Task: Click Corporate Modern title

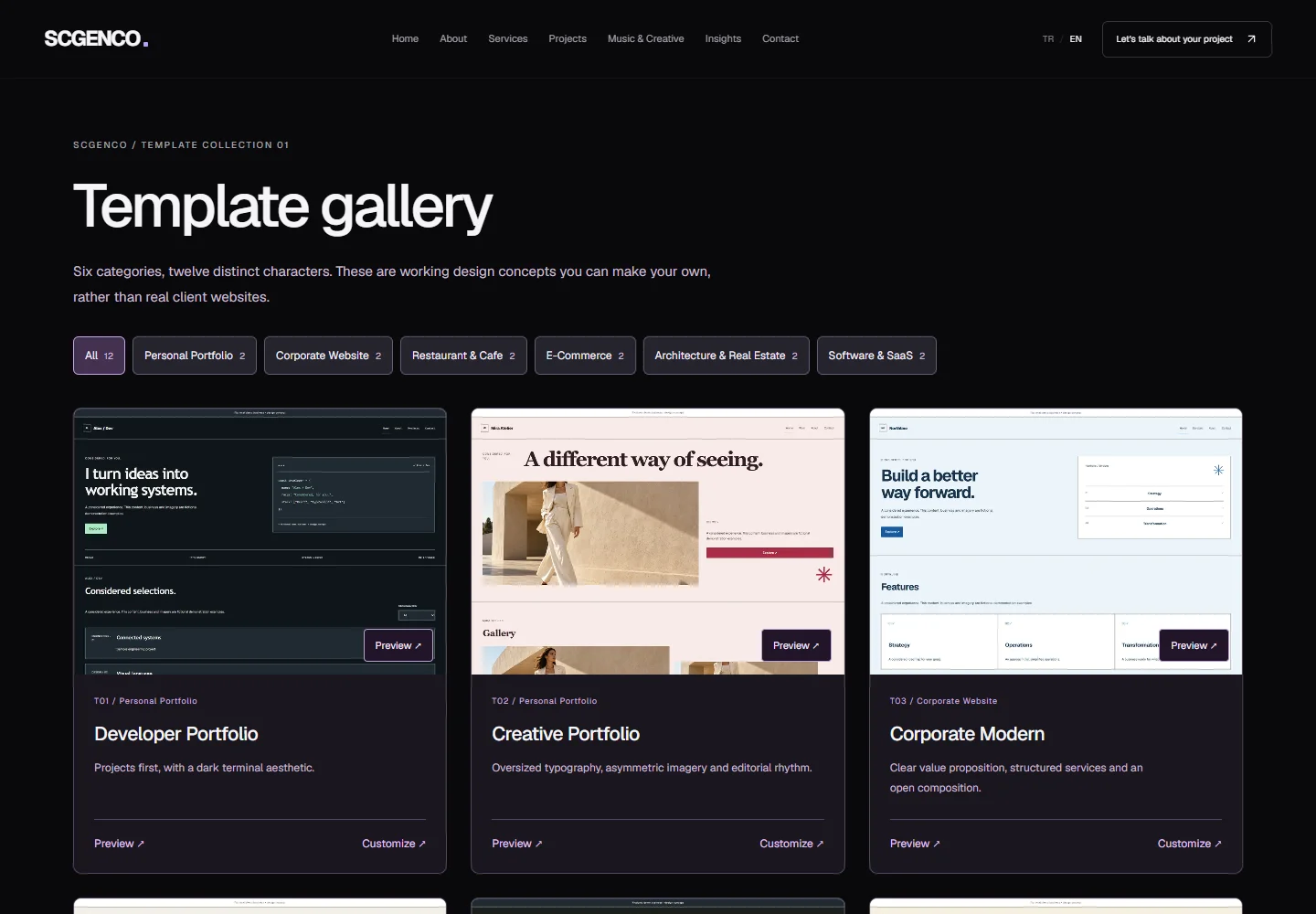Action: [967, 734]
